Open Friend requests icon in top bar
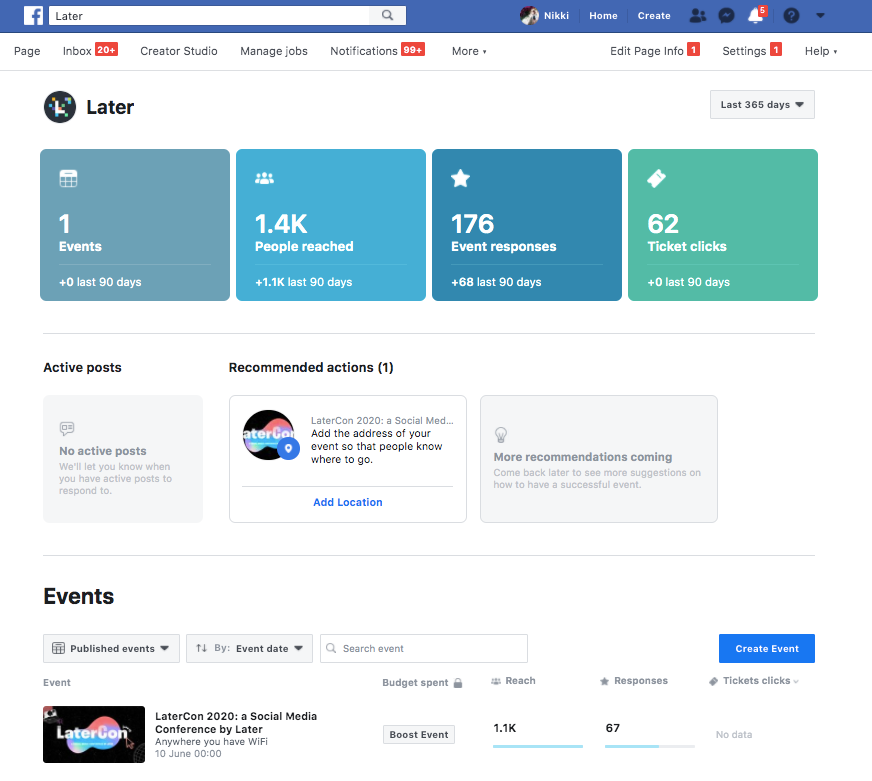The width and height of the screenshot is (872, 781). click(x=697, y=16)
